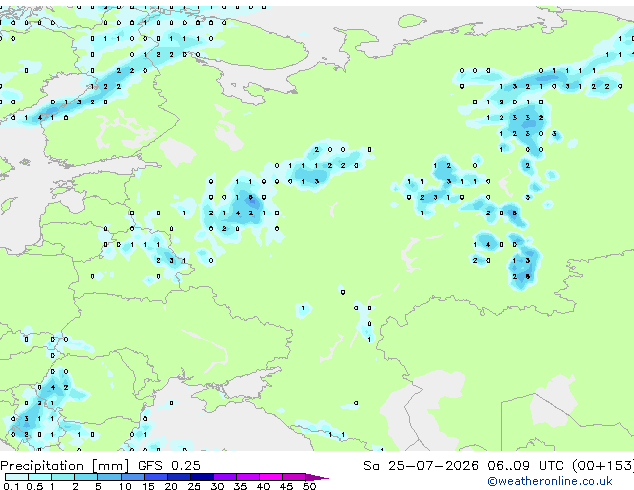Click the '06..09 UTC' time range text

click(525, 466)
